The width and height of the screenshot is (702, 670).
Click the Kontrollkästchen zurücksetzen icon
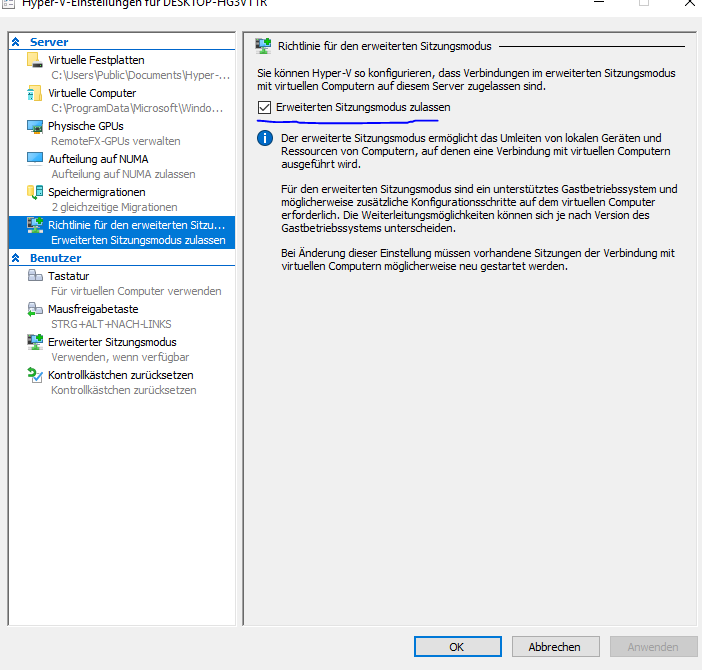tap(34, 375)
